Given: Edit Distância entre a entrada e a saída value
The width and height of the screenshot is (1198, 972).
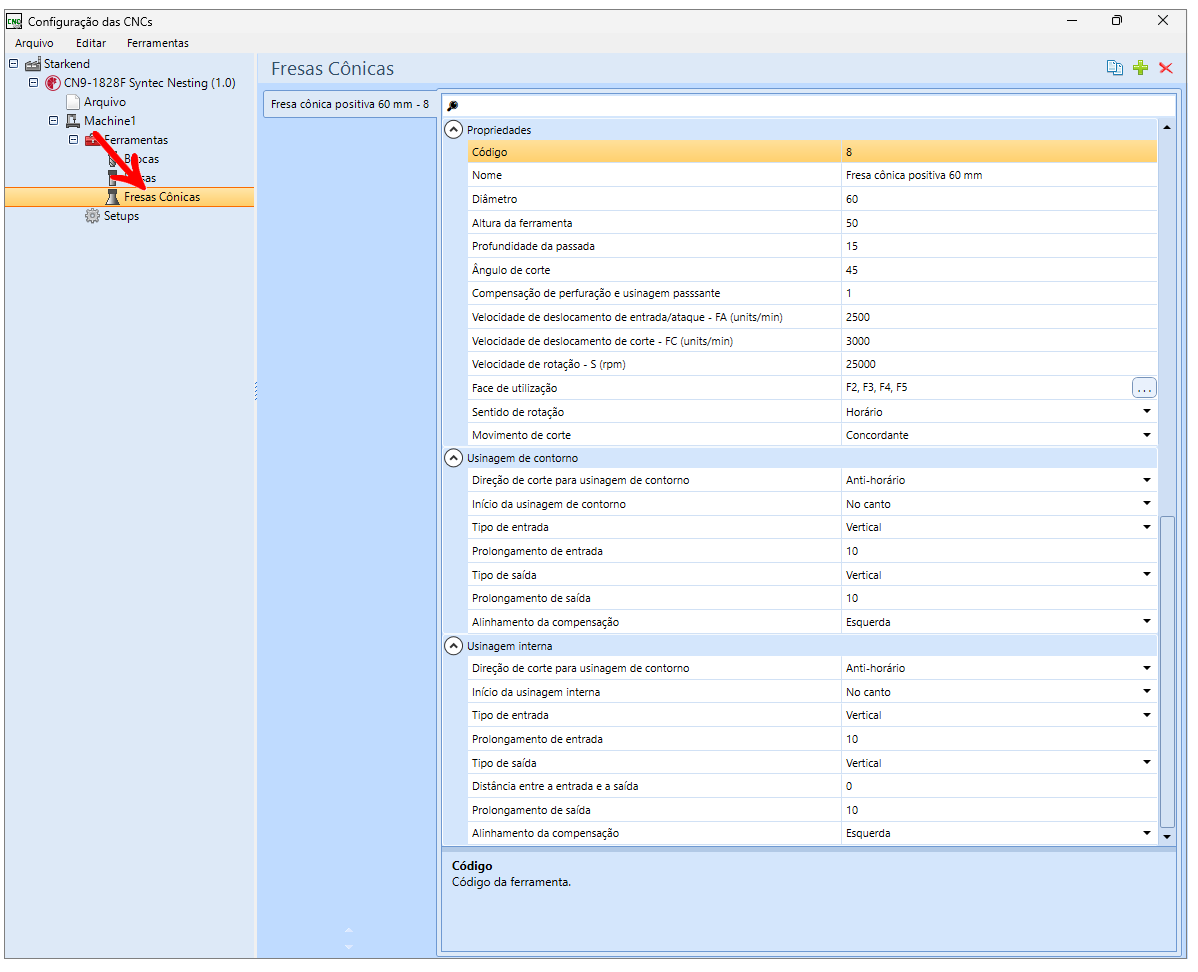Looking at the screenshot, I should click(999, 786).
